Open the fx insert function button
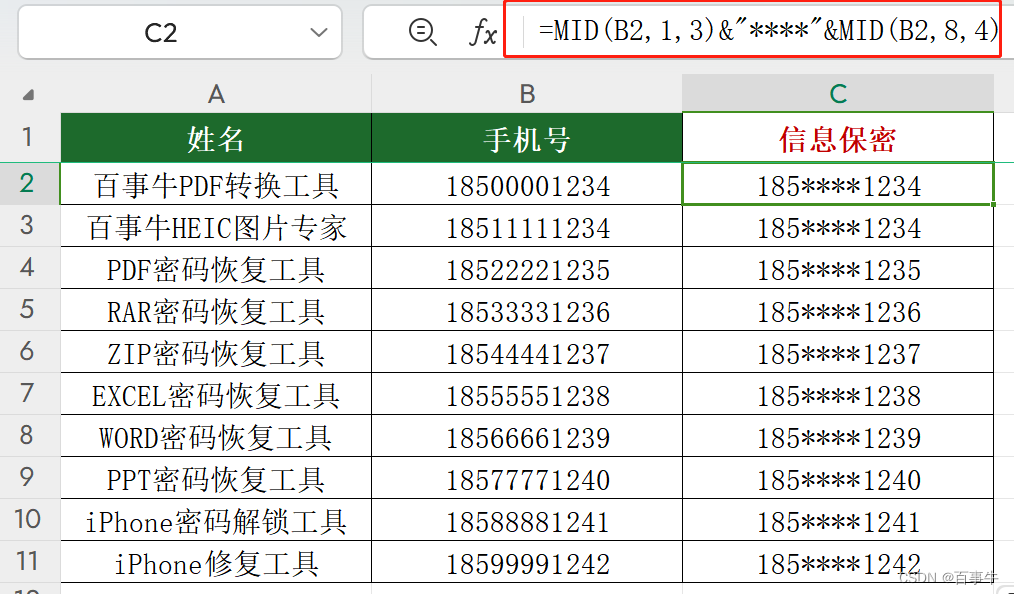This screenshot has width=1014, height=594. (482, 32)
